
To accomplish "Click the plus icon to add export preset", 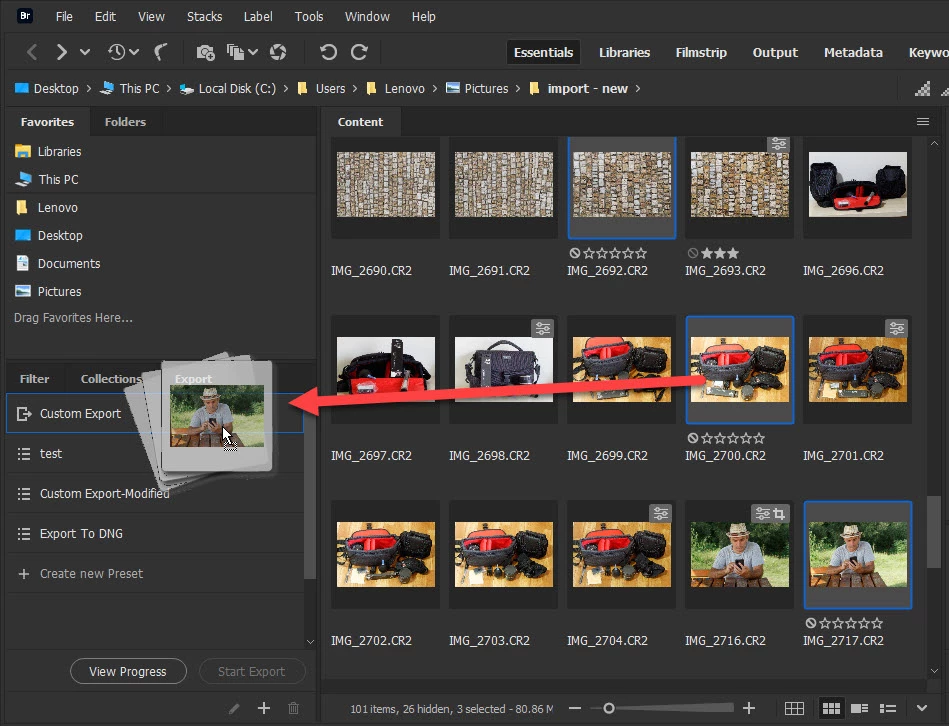I will click(264, 708).
